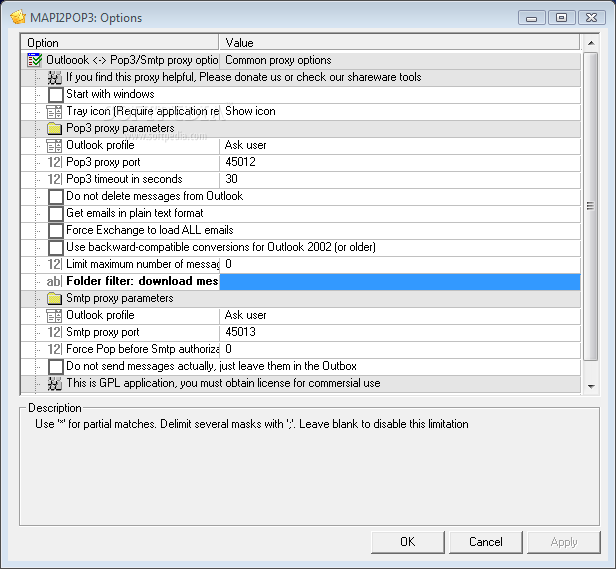Check backward-compatible conversions for Outlook 2002
The width and height of the screenshot is (616, 569).
[55, 248]
